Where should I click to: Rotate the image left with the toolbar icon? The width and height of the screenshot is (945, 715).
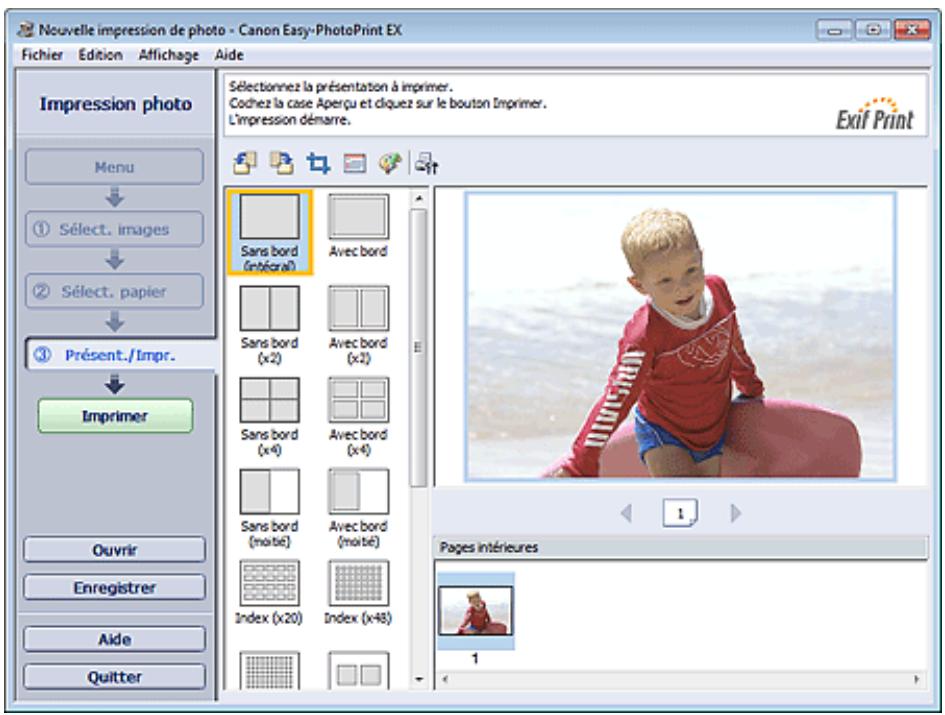coord(245,163)
